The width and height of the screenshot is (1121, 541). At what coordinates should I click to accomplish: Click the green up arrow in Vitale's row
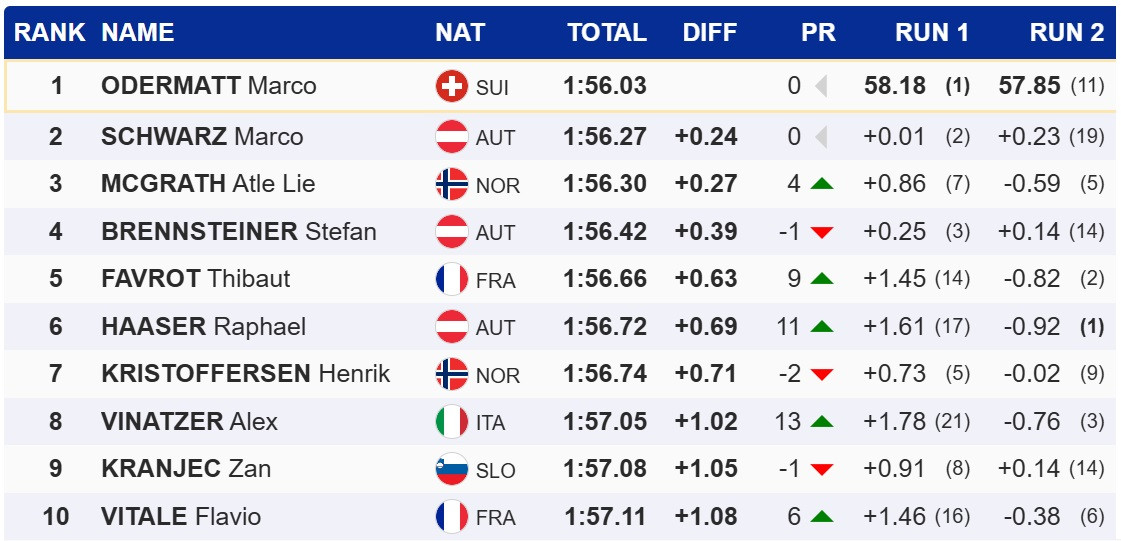coord(822,517)
